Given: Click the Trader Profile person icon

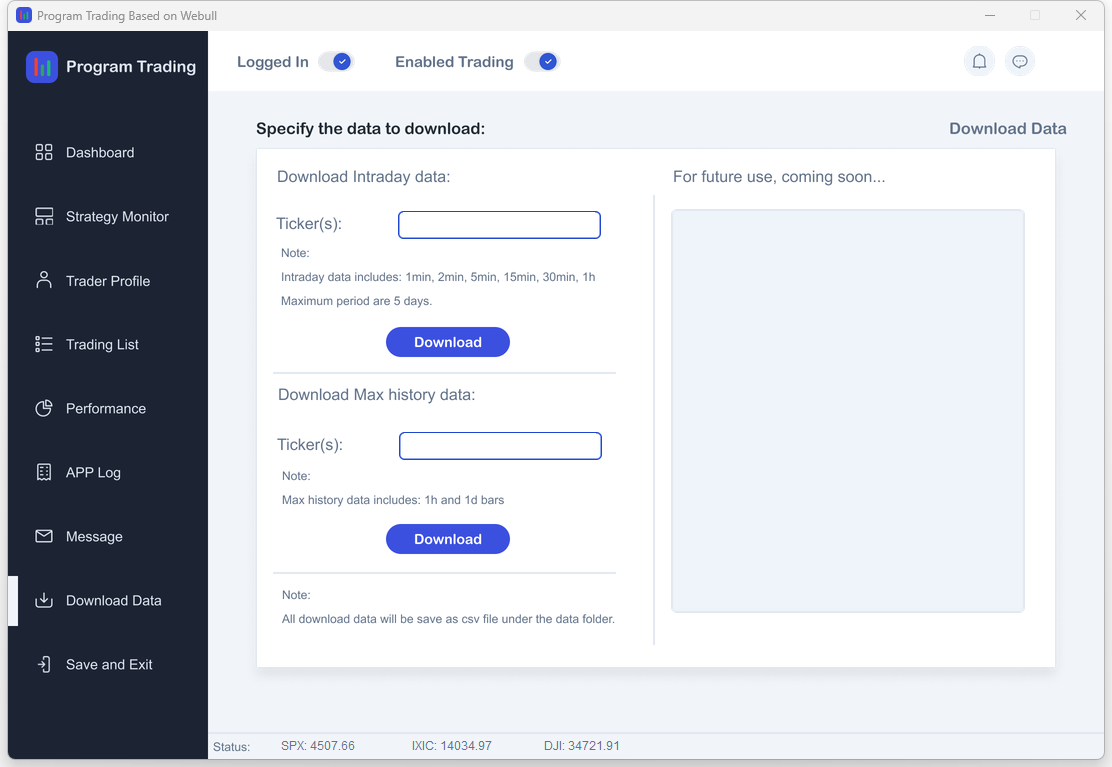Looking at the screenshot, I should (x=44, y=280).
